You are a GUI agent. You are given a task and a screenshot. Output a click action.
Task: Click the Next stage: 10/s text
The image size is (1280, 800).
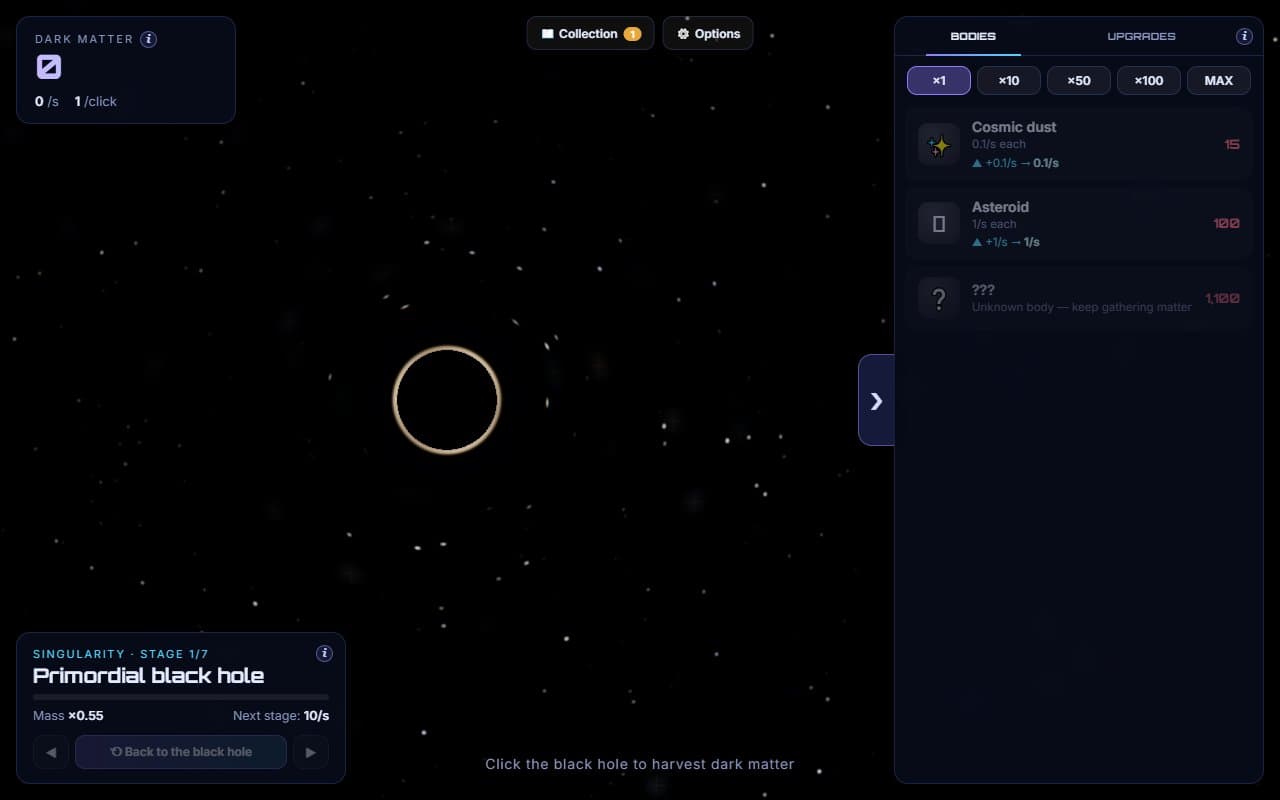pos(281,716)
